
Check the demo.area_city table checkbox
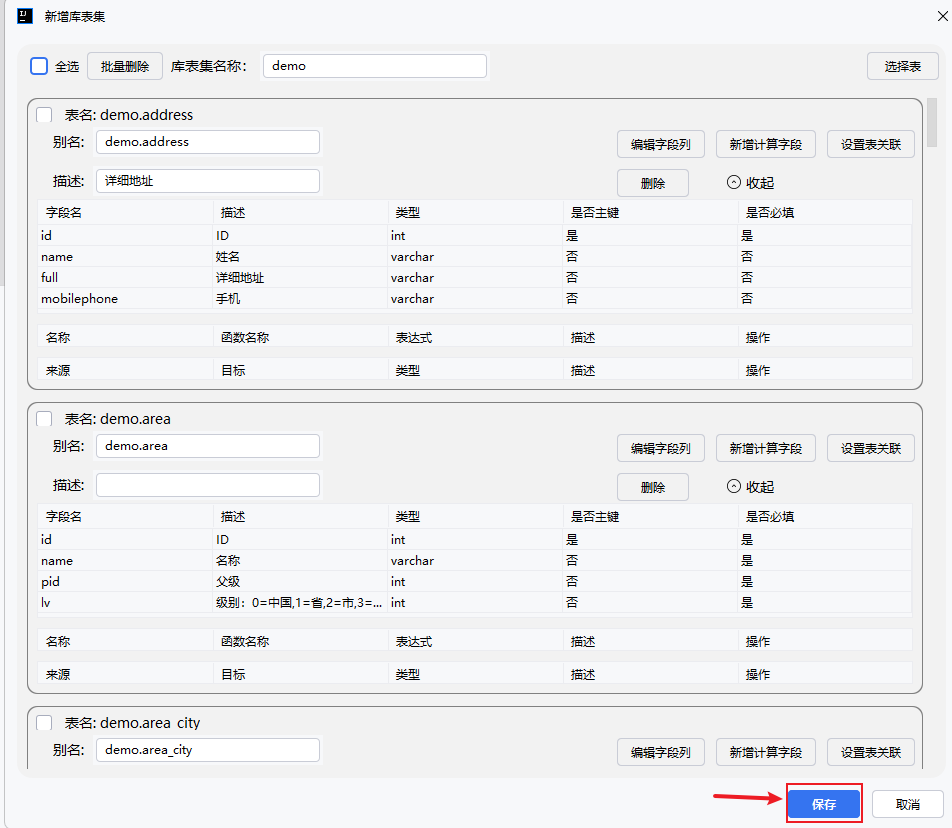tap(44, 723)
